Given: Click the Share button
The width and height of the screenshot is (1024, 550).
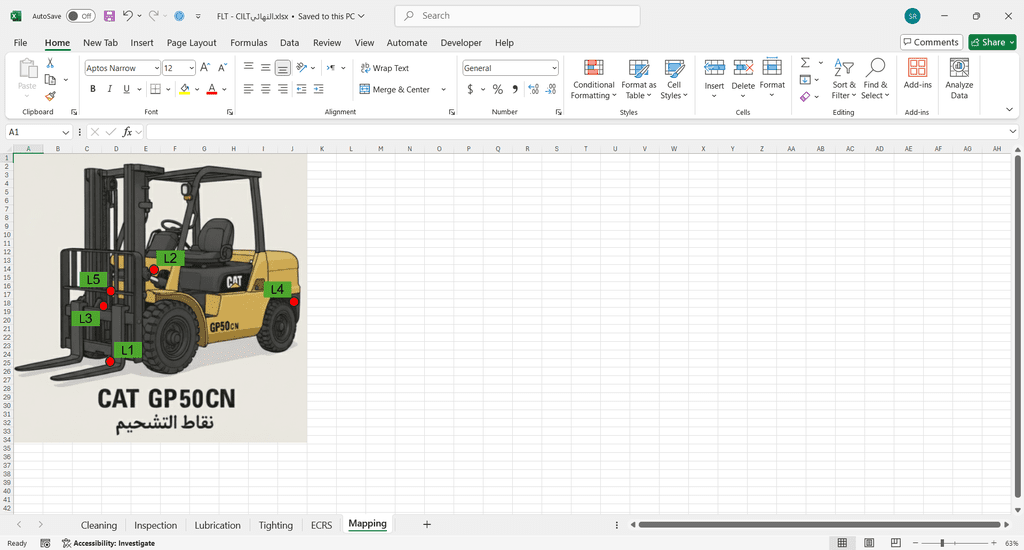Looking at the screenshot, I should point(992,42).
